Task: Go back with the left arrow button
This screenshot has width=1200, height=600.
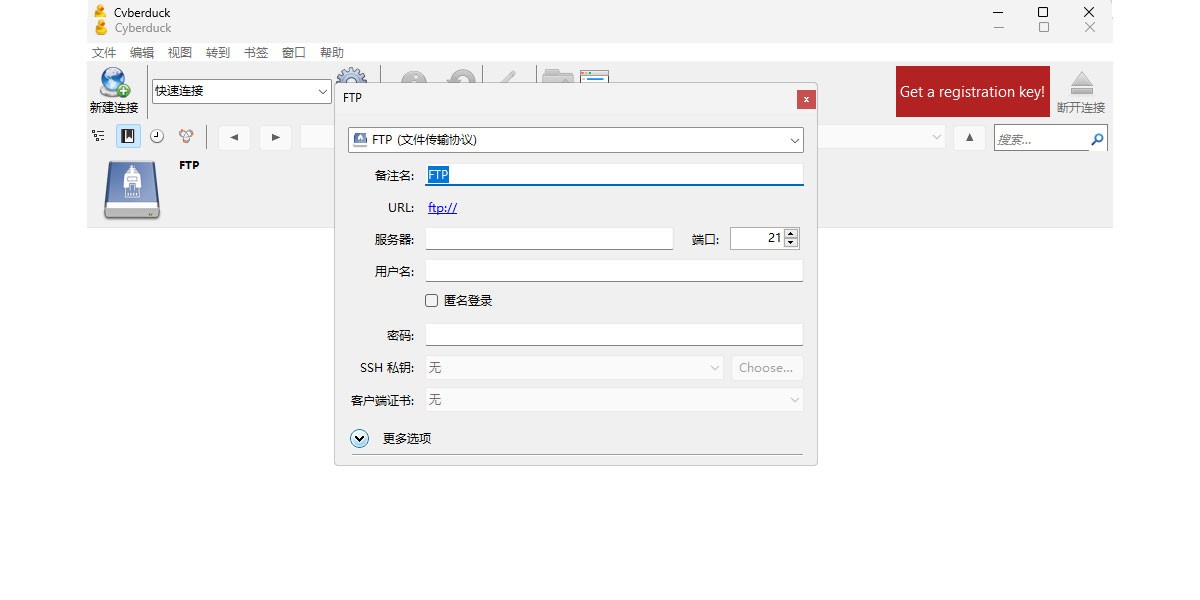Action: coord(234,137)
